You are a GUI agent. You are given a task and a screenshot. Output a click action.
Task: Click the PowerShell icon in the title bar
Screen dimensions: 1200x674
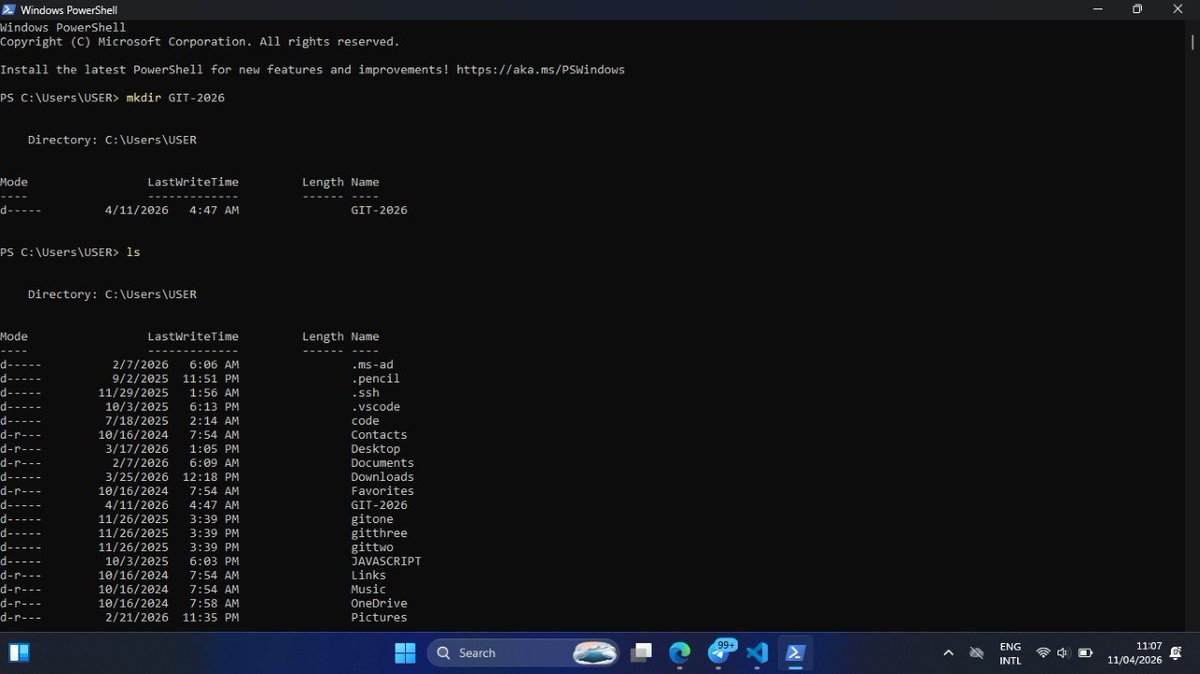(x=8, y=8)
